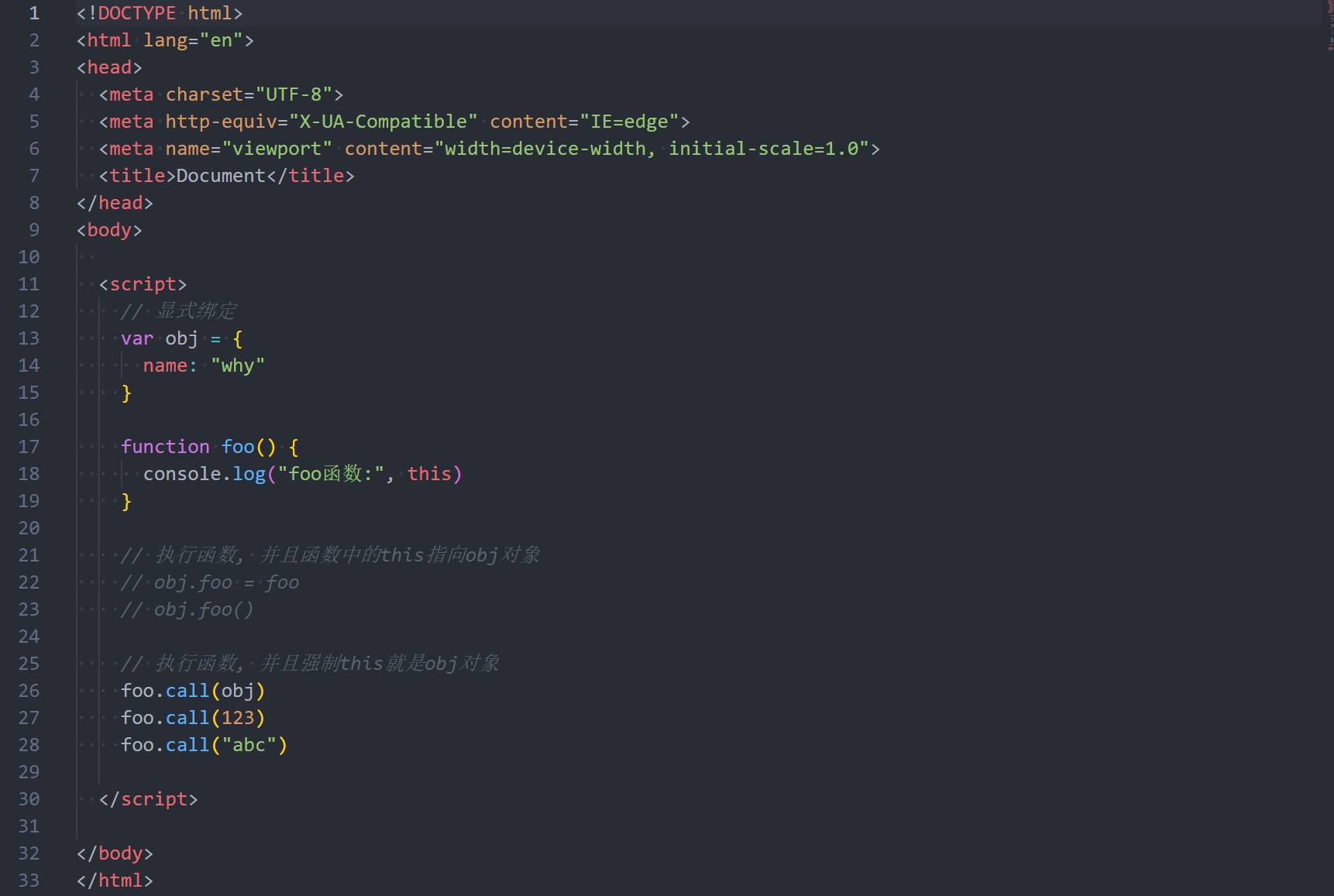Click the comment "obj.foo()" on line 23

click(x=187, y=609)
